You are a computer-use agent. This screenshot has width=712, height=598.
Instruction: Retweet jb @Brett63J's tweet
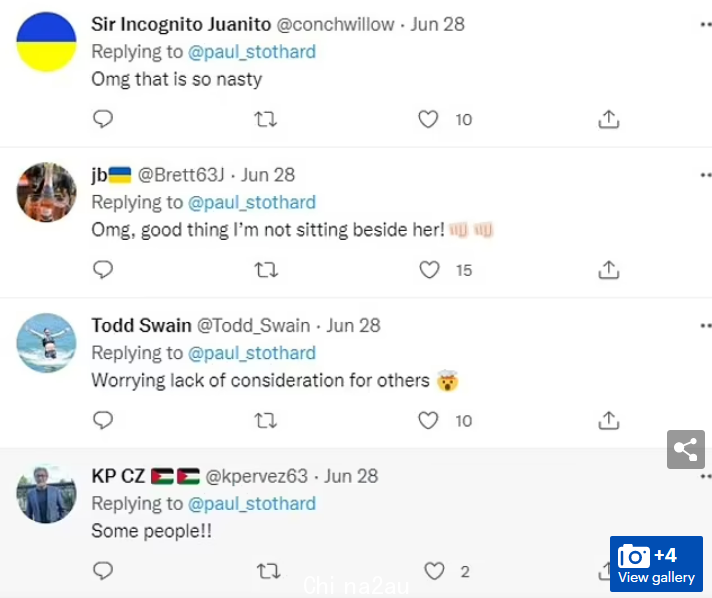pyautogui.click(x=266, y=270)
